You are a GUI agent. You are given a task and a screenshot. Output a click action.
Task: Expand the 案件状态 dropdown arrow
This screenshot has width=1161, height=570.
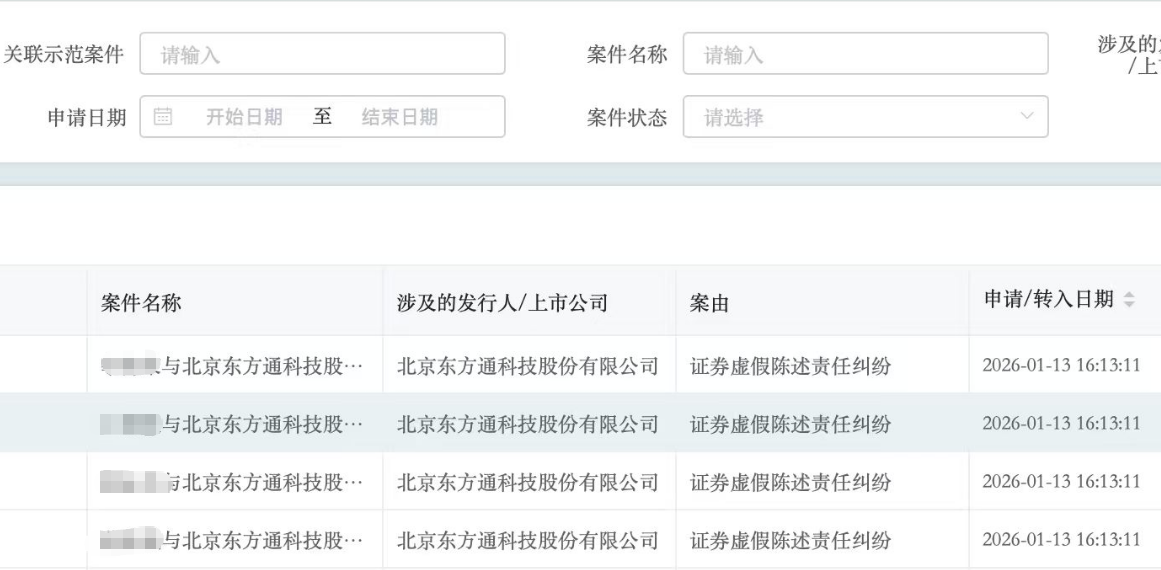[x=1027, y=116]
